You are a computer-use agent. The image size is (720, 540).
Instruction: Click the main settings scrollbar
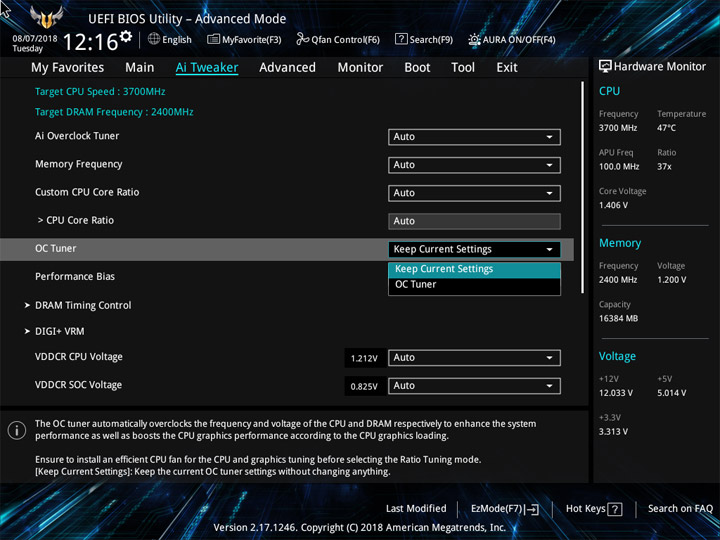[x=582, y=187]
